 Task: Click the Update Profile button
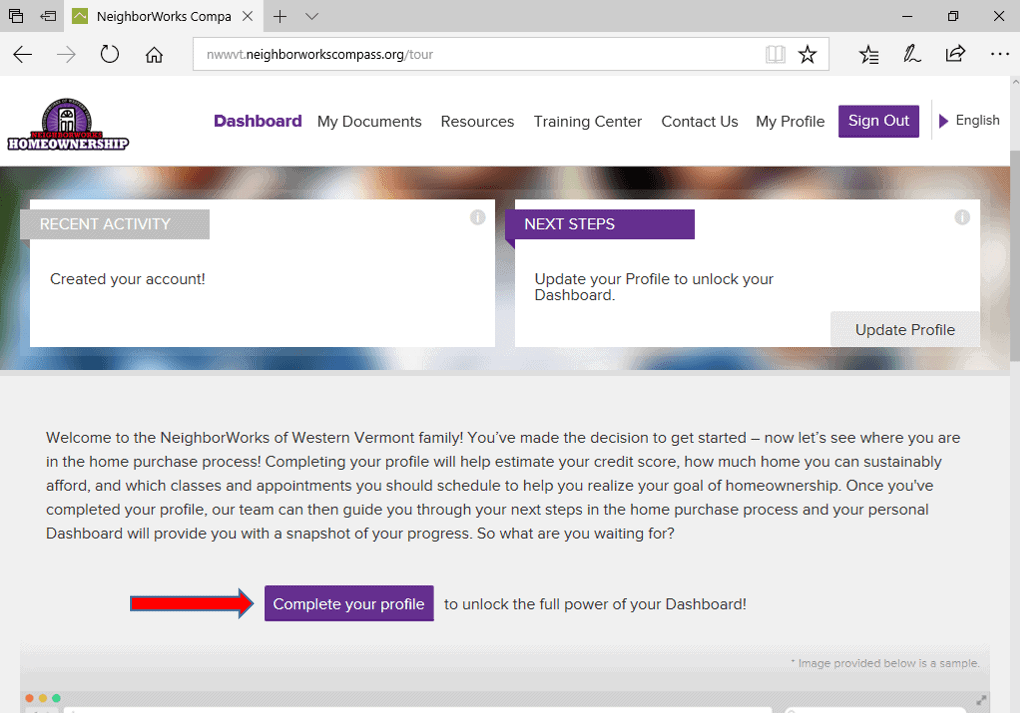click(x=905, y=329)
